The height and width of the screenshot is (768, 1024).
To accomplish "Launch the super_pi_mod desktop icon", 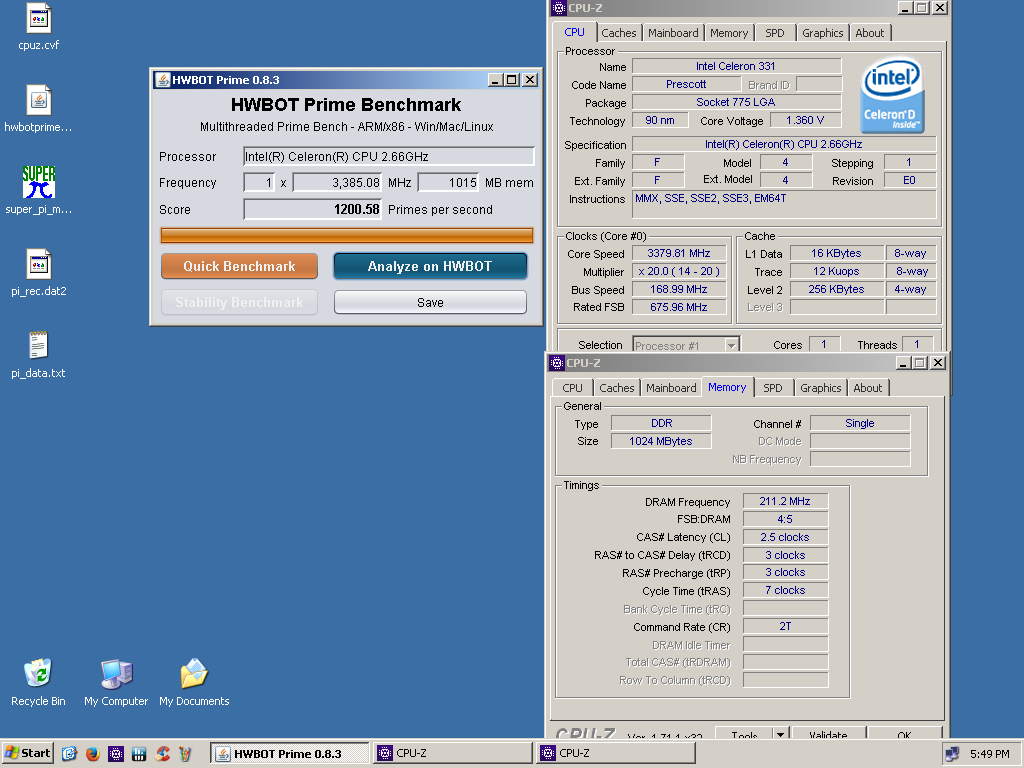I will coord(39,182).
